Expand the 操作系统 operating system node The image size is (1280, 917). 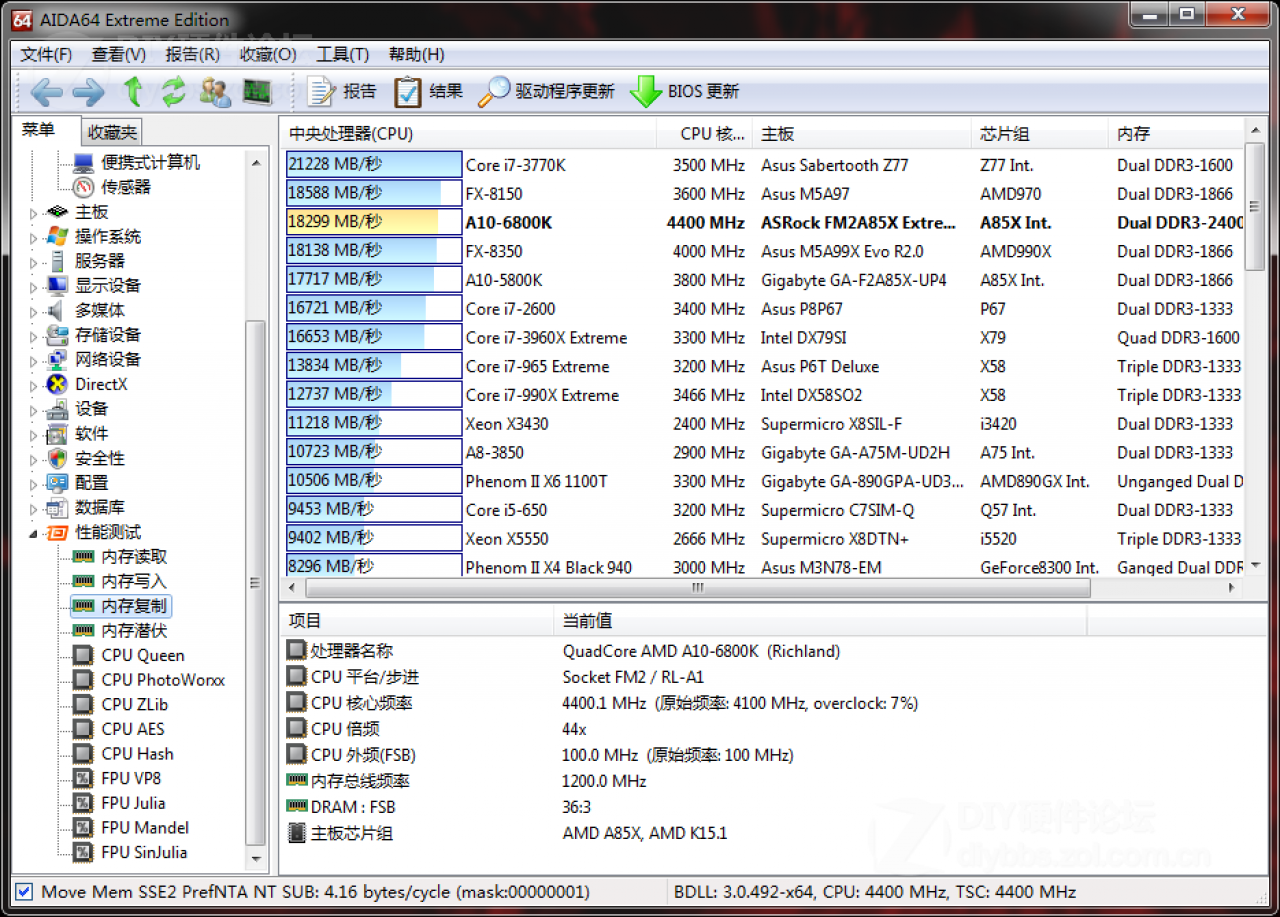pos(33,238)
